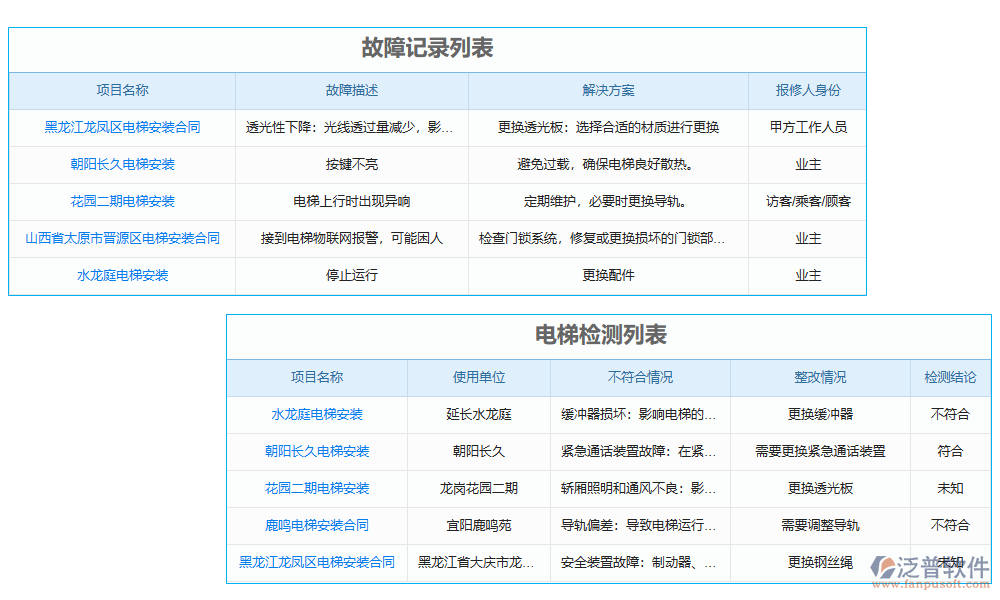The image size is (1000, 600).
Task: Select the 宜阳鹿鸣苑 unit cell
Action: (479, 525)
